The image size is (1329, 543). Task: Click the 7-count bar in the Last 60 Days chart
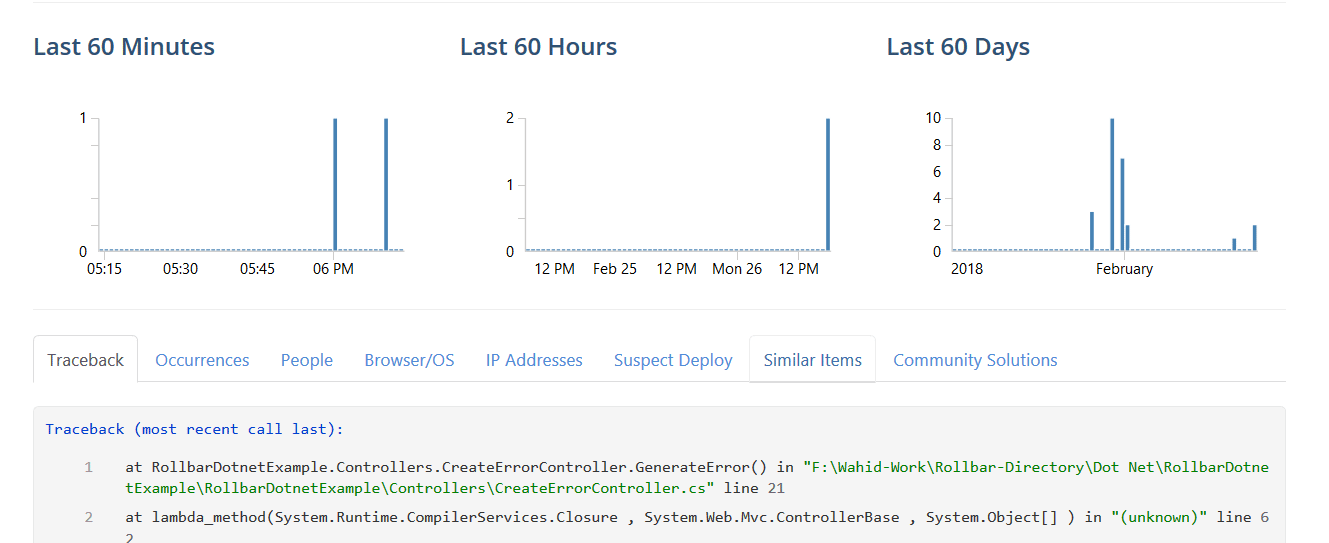(x=1122, y=205)
